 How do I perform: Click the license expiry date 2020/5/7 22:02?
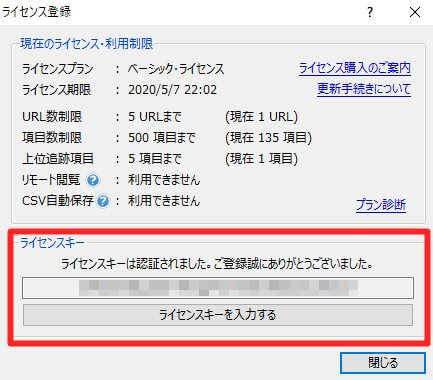[172, 90]
